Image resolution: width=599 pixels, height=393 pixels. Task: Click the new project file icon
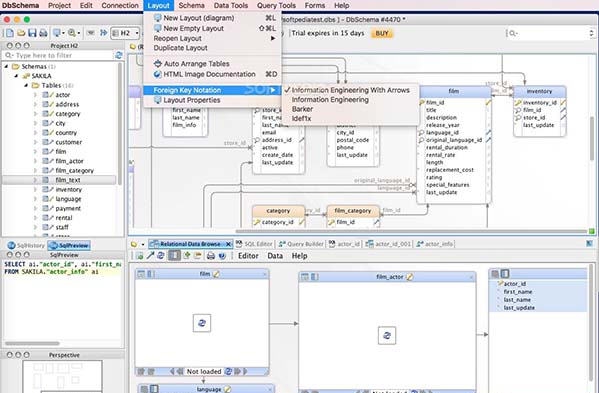point(9,33)
